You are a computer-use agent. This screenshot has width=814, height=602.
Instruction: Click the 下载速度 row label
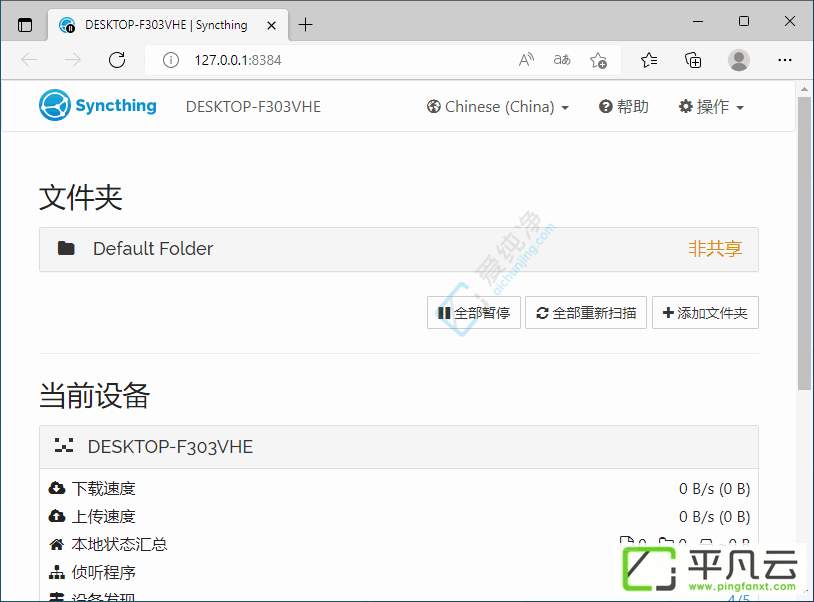pyautogui.click(x=103, y=488)
